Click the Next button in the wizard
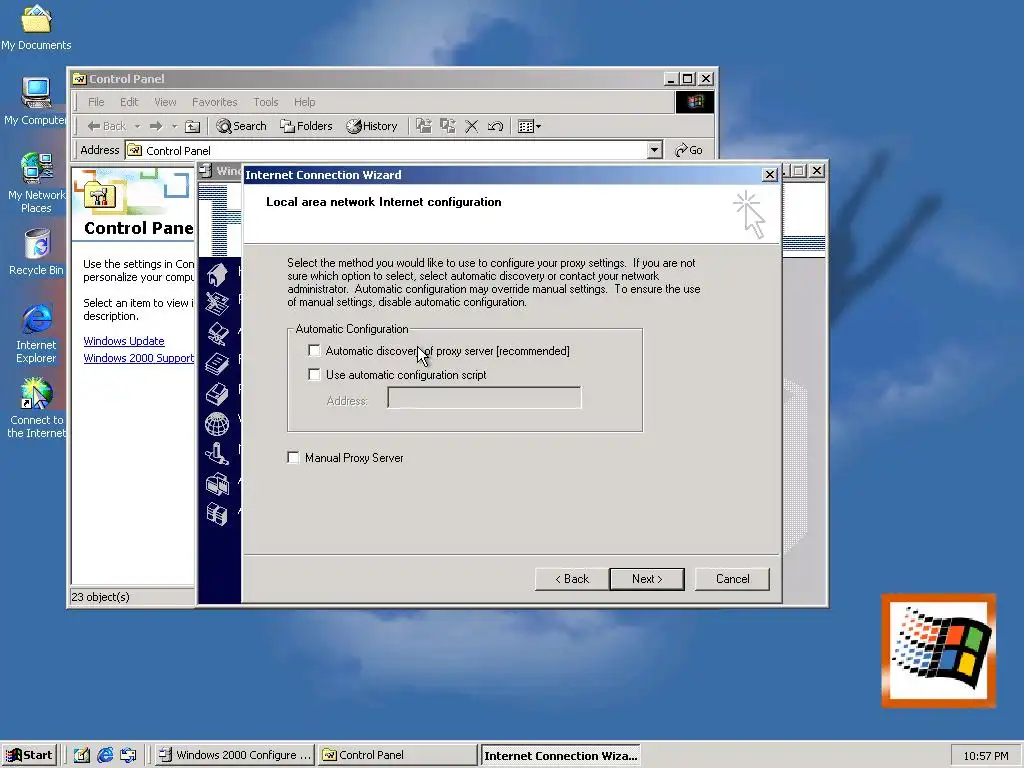 coord(647,579)
